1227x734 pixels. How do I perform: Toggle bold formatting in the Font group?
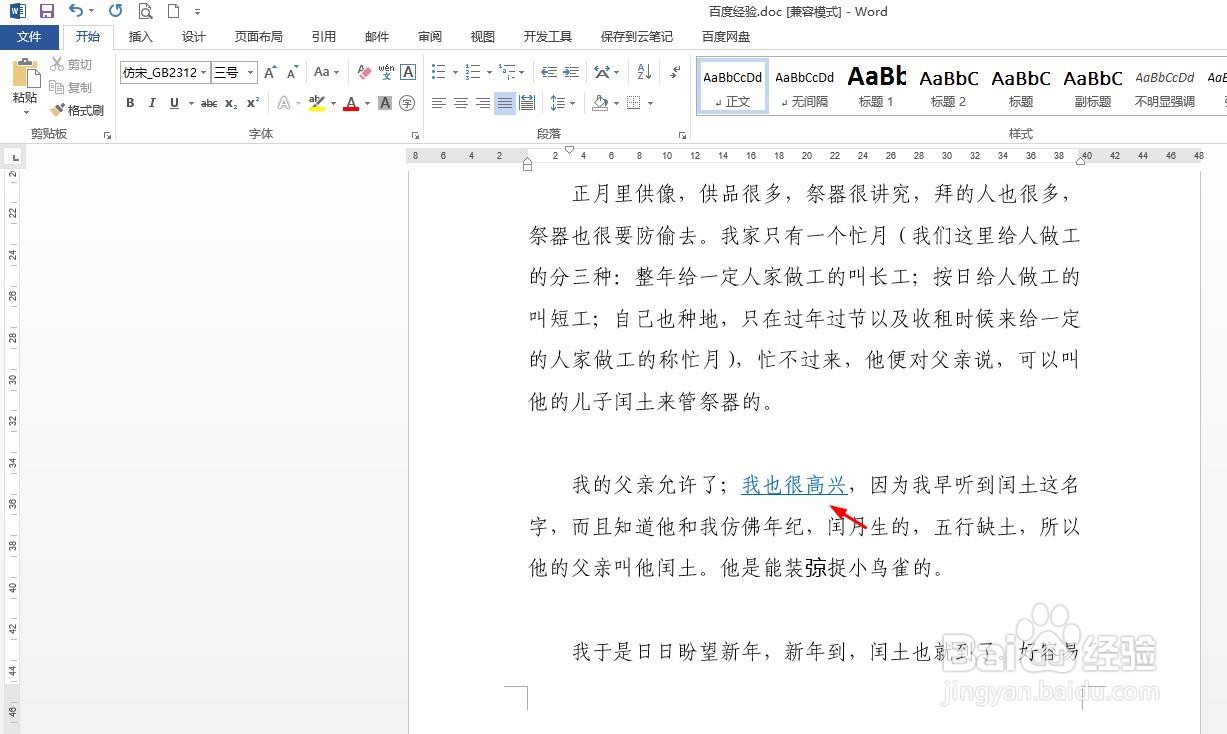(130, 103)
